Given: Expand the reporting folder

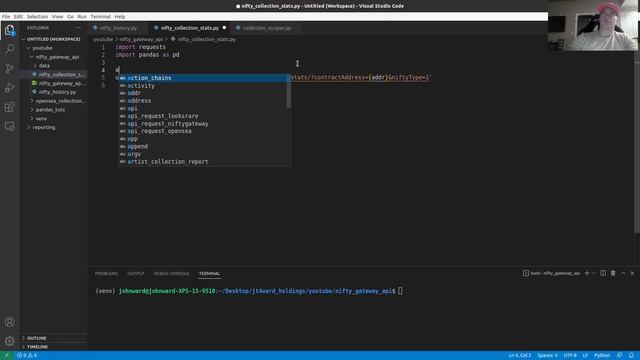Looking at the screenshot, I should click(x=54, y=127).
